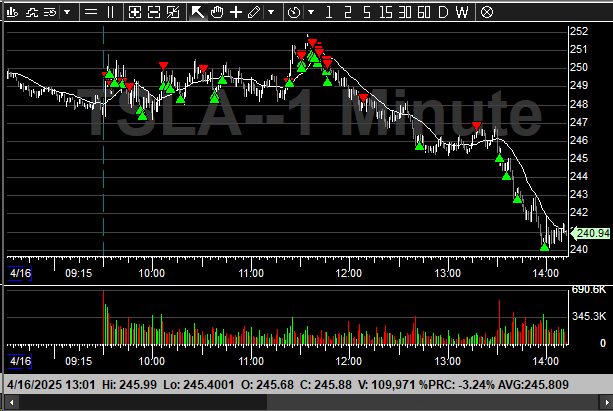Click the AVG:245.809 status value
Screen dimensions: 613x411
tap(533, 385)
